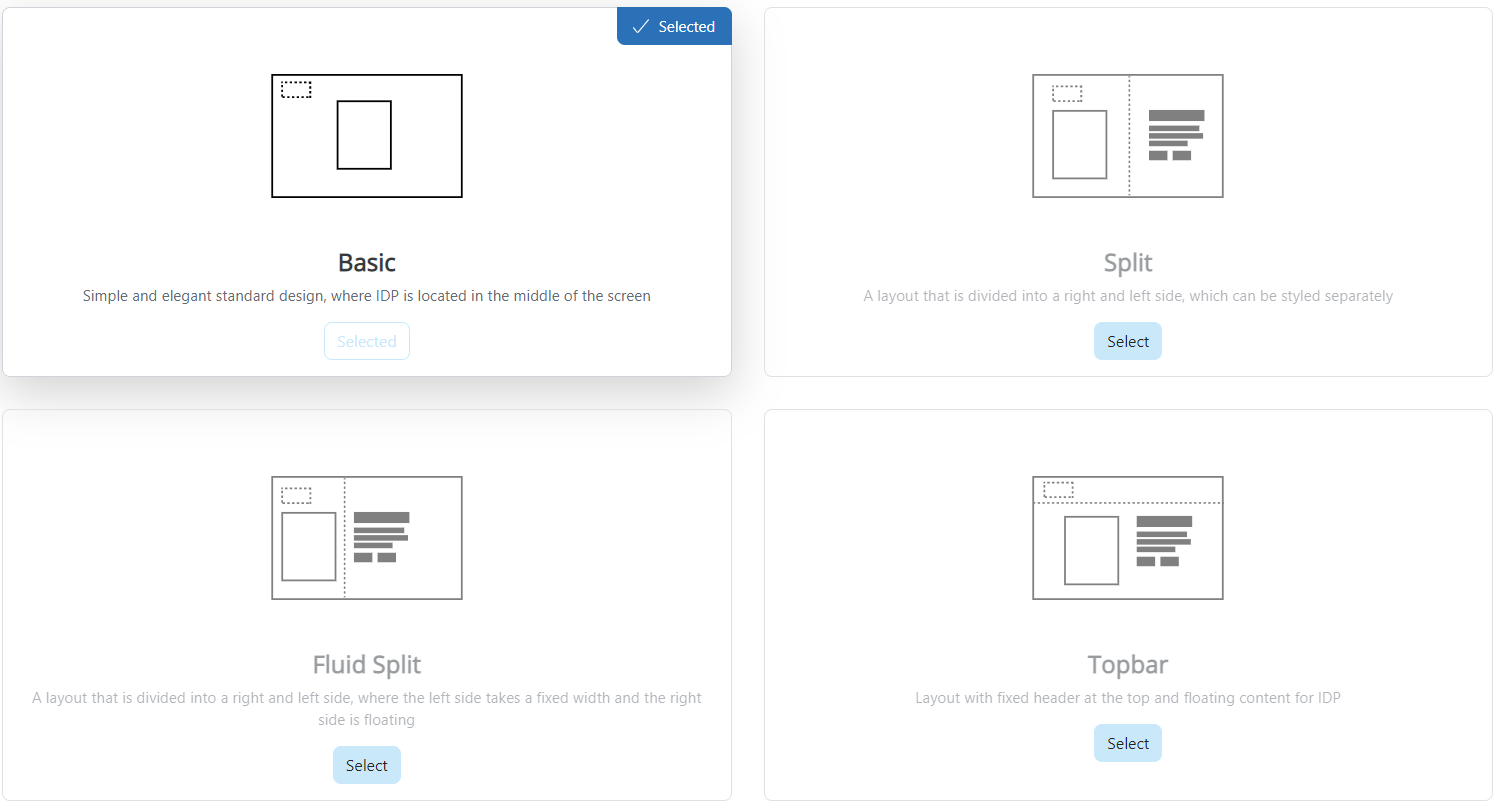Click the Fluid Split layout preview diagram
This screenshot has height=810, width=1505.
pyautogui.click(x=367, y=538)
